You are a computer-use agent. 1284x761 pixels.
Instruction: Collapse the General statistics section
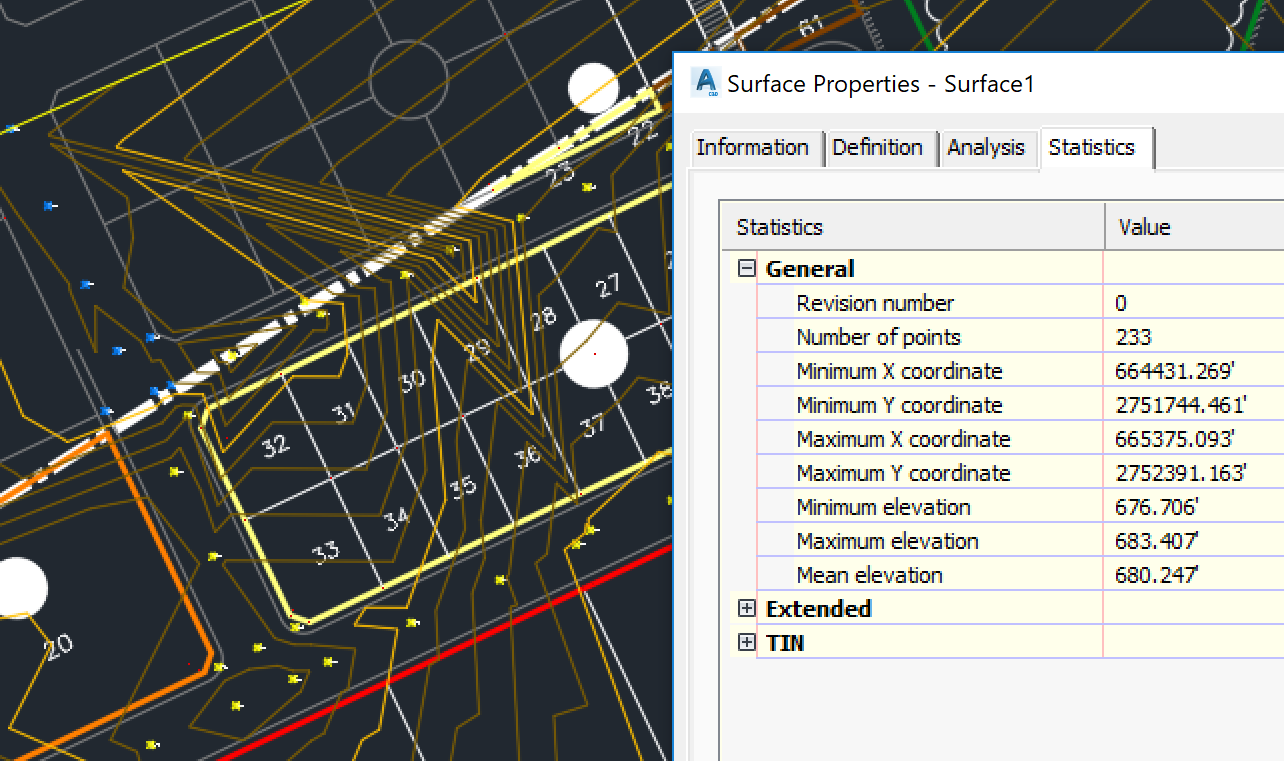[x=745, y=268]
